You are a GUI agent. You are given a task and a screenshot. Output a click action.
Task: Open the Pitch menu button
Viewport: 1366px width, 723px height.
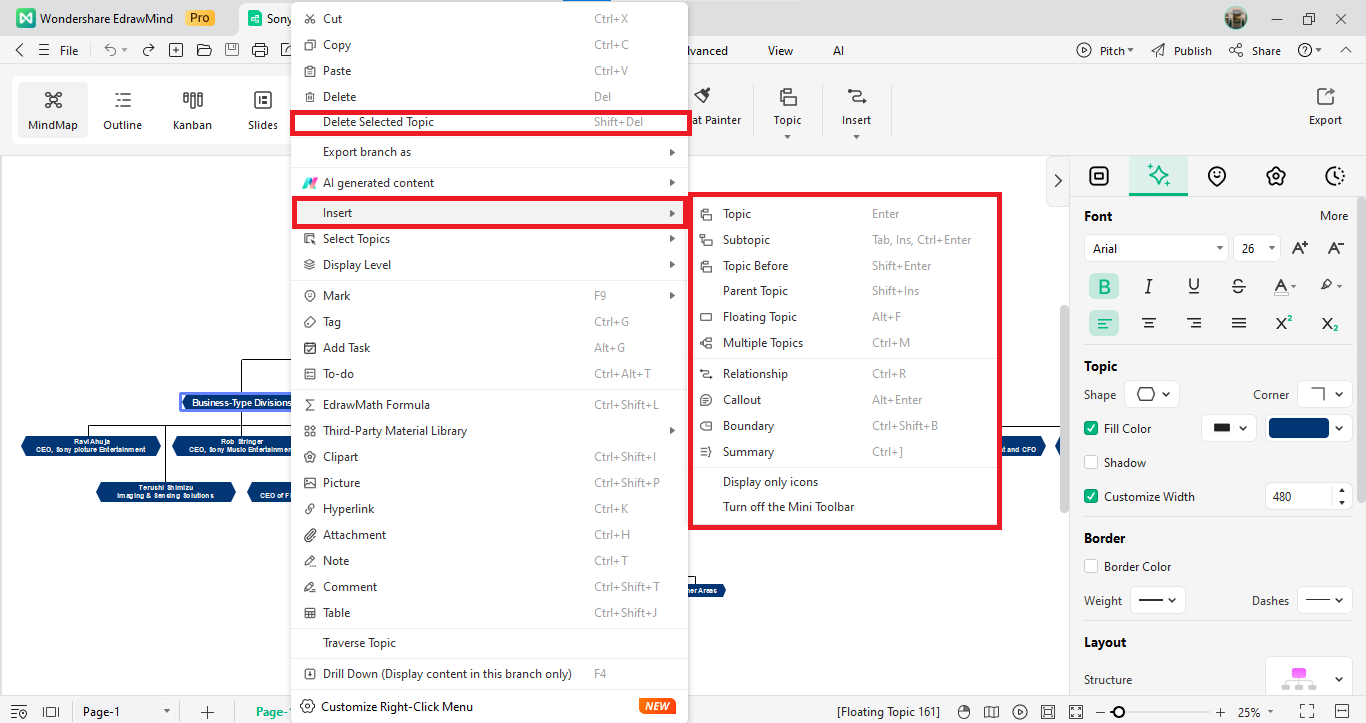click(1104, 51)
